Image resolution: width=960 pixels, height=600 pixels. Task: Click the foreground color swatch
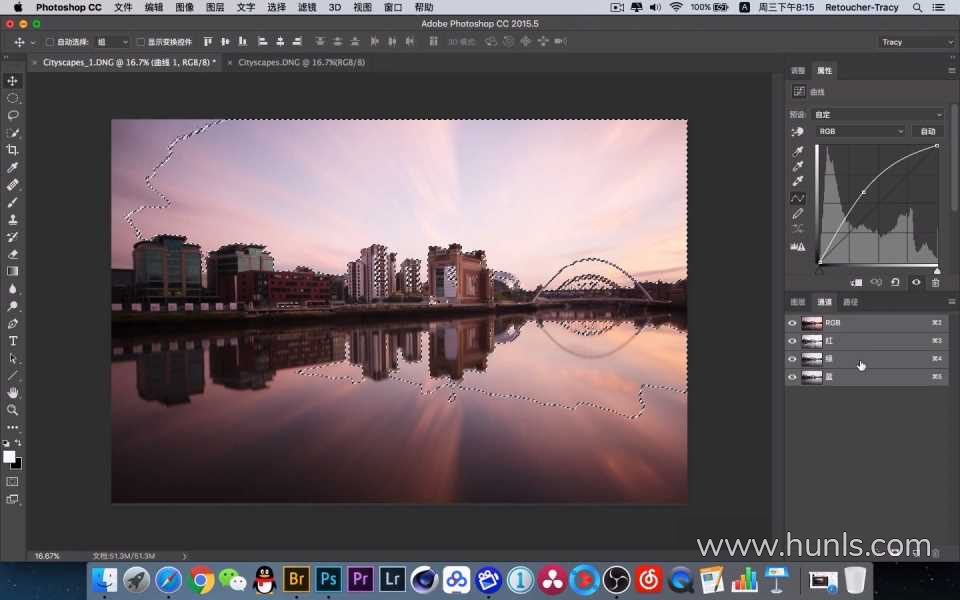(9, 457)
